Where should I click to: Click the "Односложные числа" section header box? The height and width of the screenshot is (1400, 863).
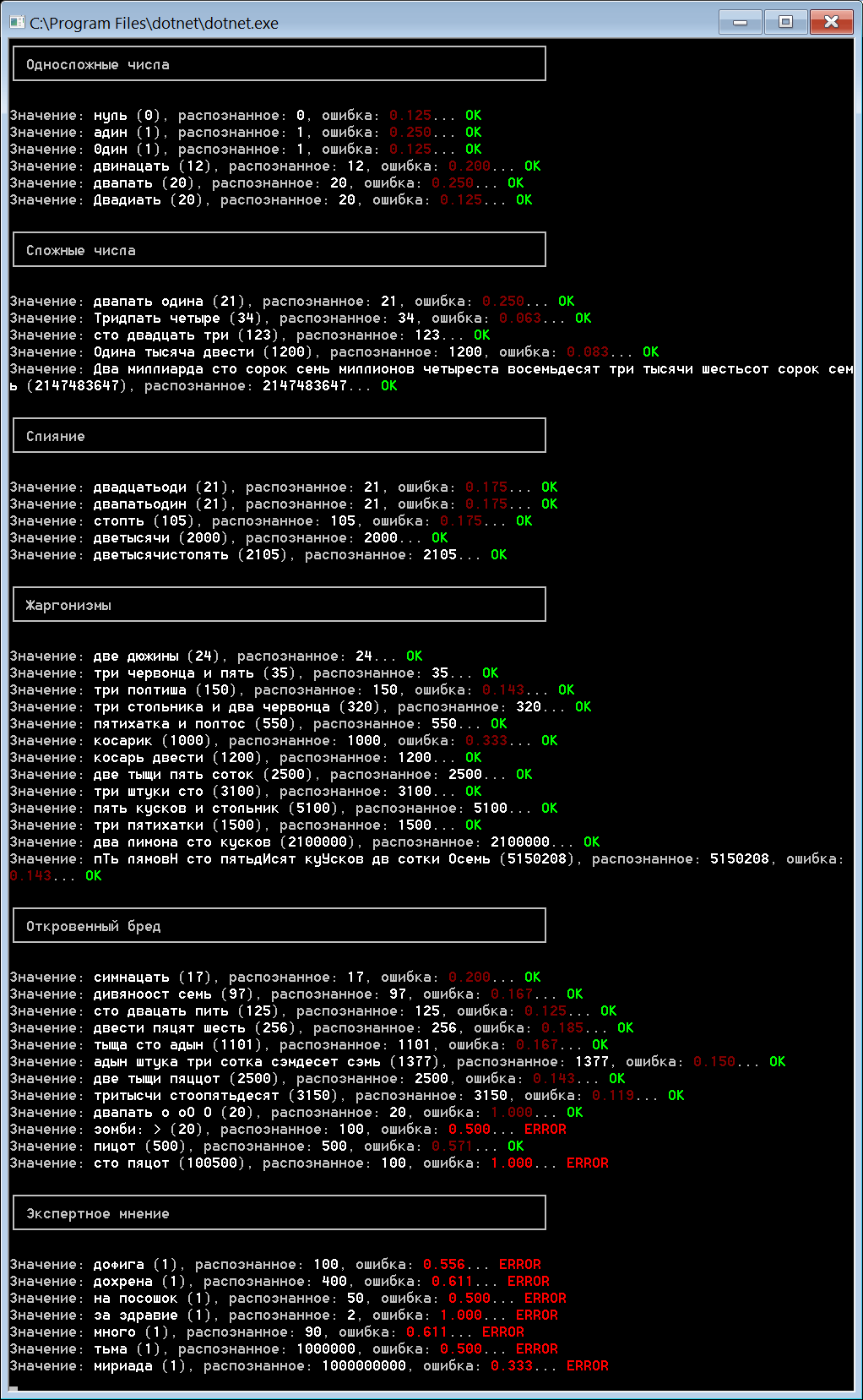(x=279, y=64)
